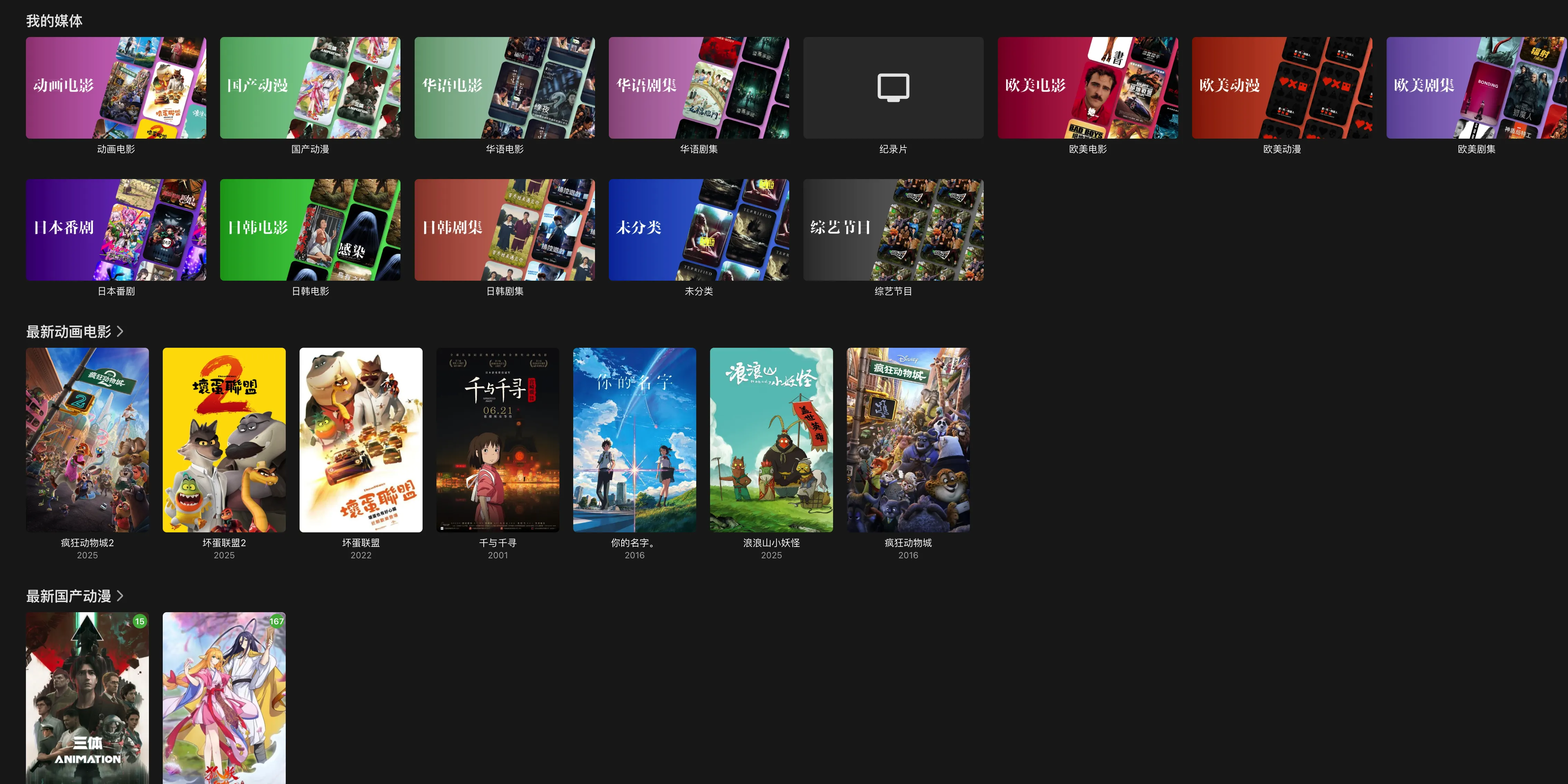Screen dimensions: 1568x784
Task: Click the 浪浪山小妖怪 title text
Action: point(771,543)
